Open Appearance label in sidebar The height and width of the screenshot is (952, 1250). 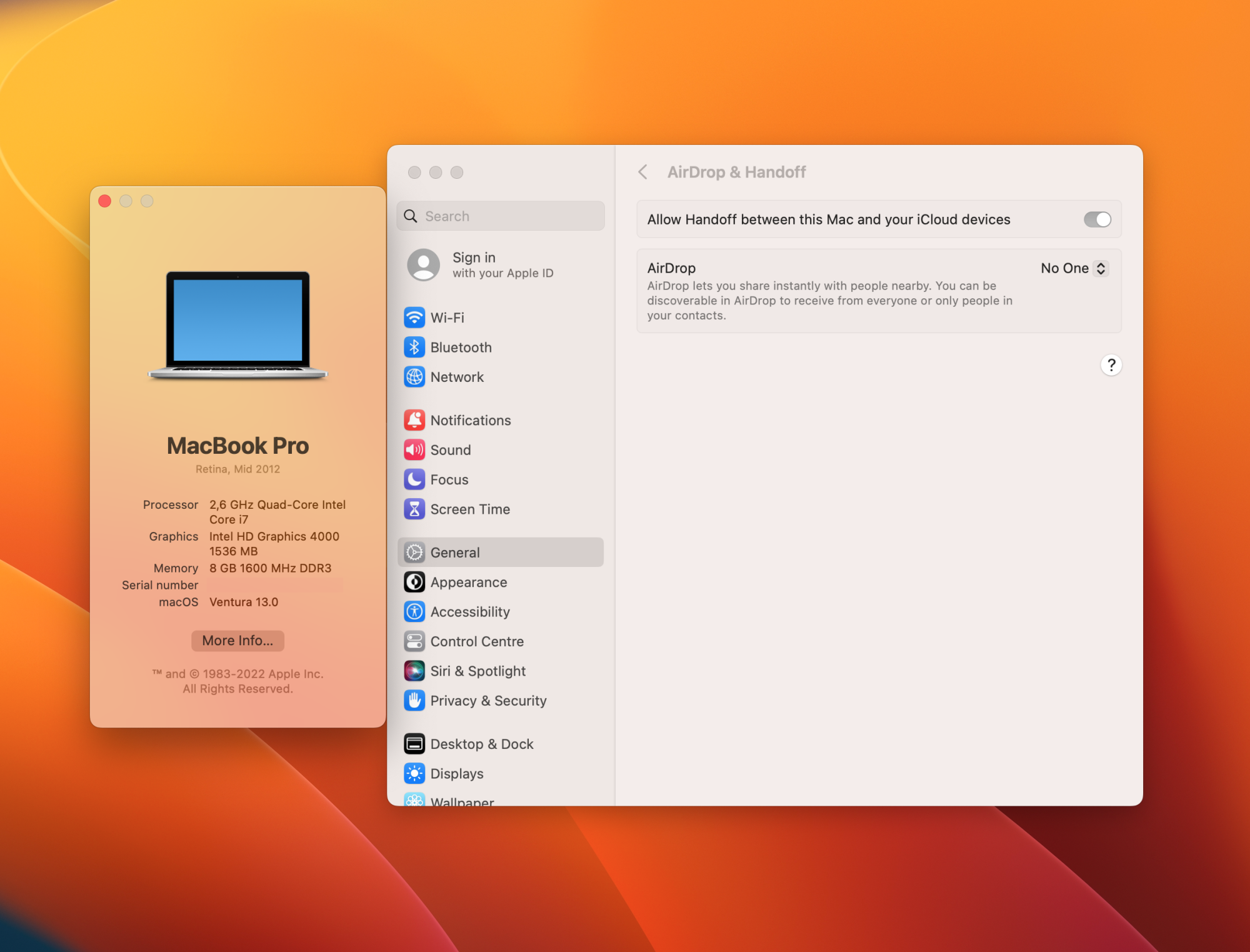469,582
